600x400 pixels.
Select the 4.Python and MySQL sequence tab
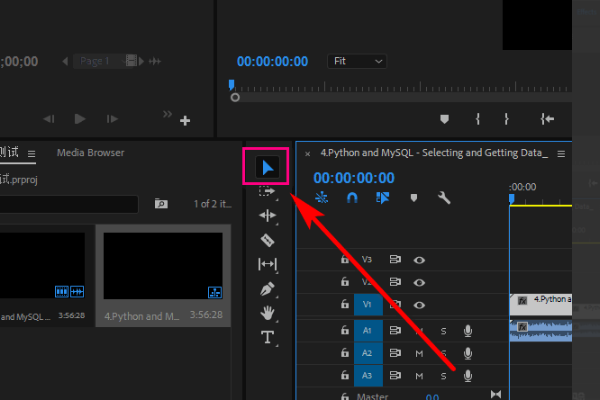click(434, 153)
